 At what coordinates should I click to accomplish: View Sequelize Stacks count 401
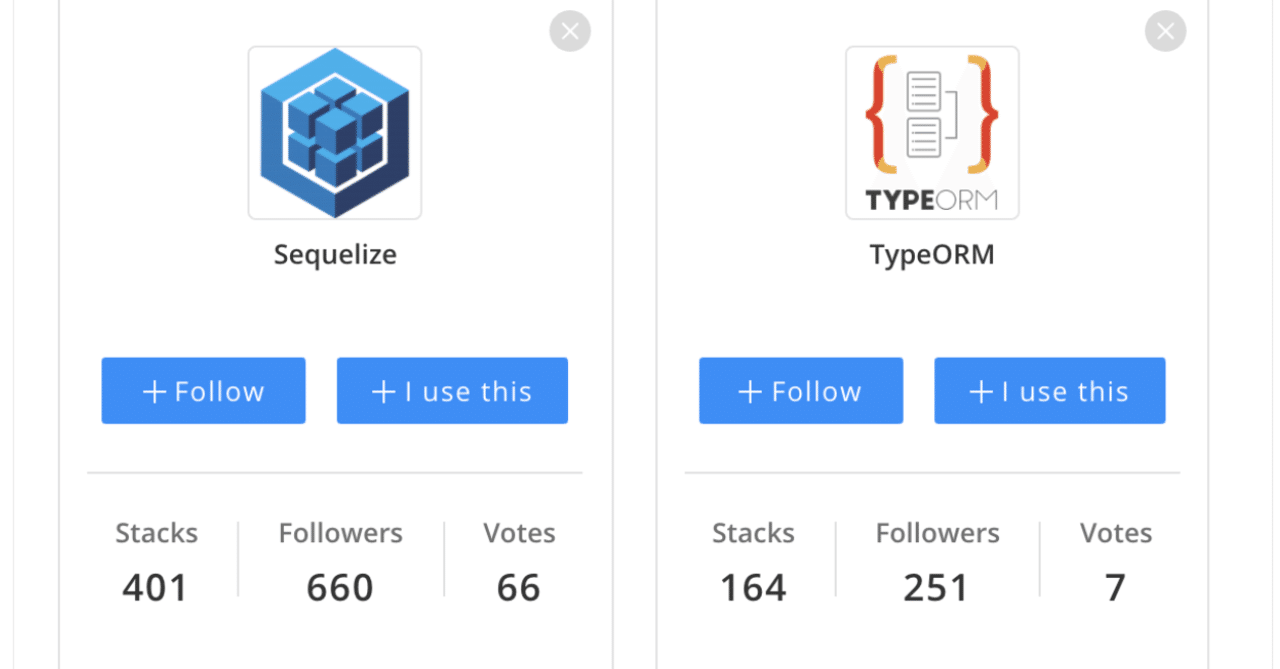click(155, 588)
